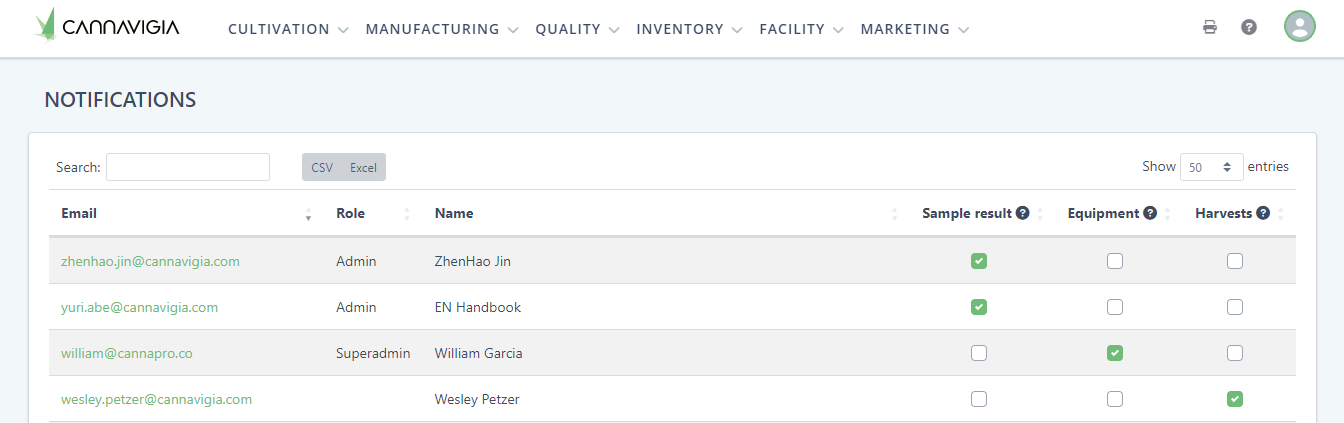Sort table by Name column arrows

(894, 213)
